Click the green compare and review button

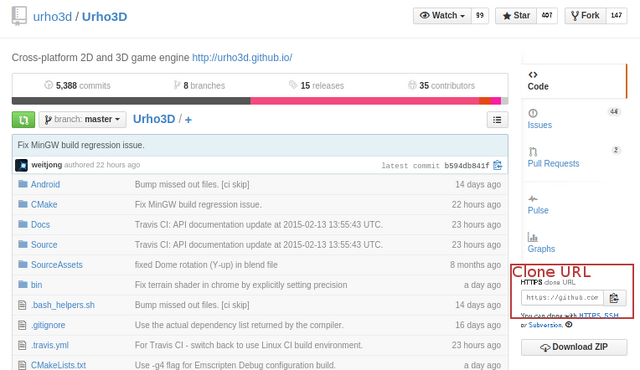pos(23,120)
